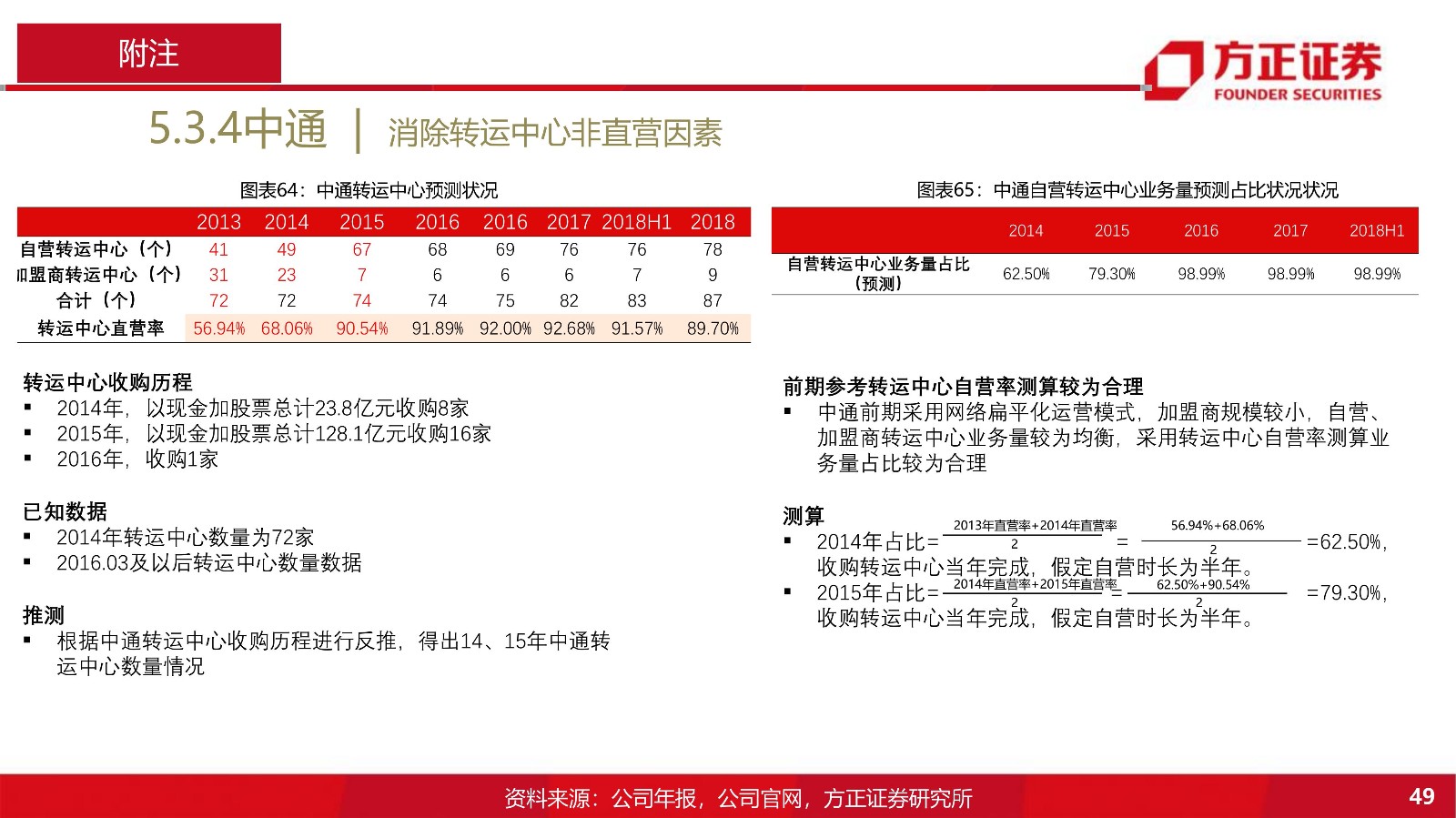Click the Founder Securities logo

coord(1263,70)
